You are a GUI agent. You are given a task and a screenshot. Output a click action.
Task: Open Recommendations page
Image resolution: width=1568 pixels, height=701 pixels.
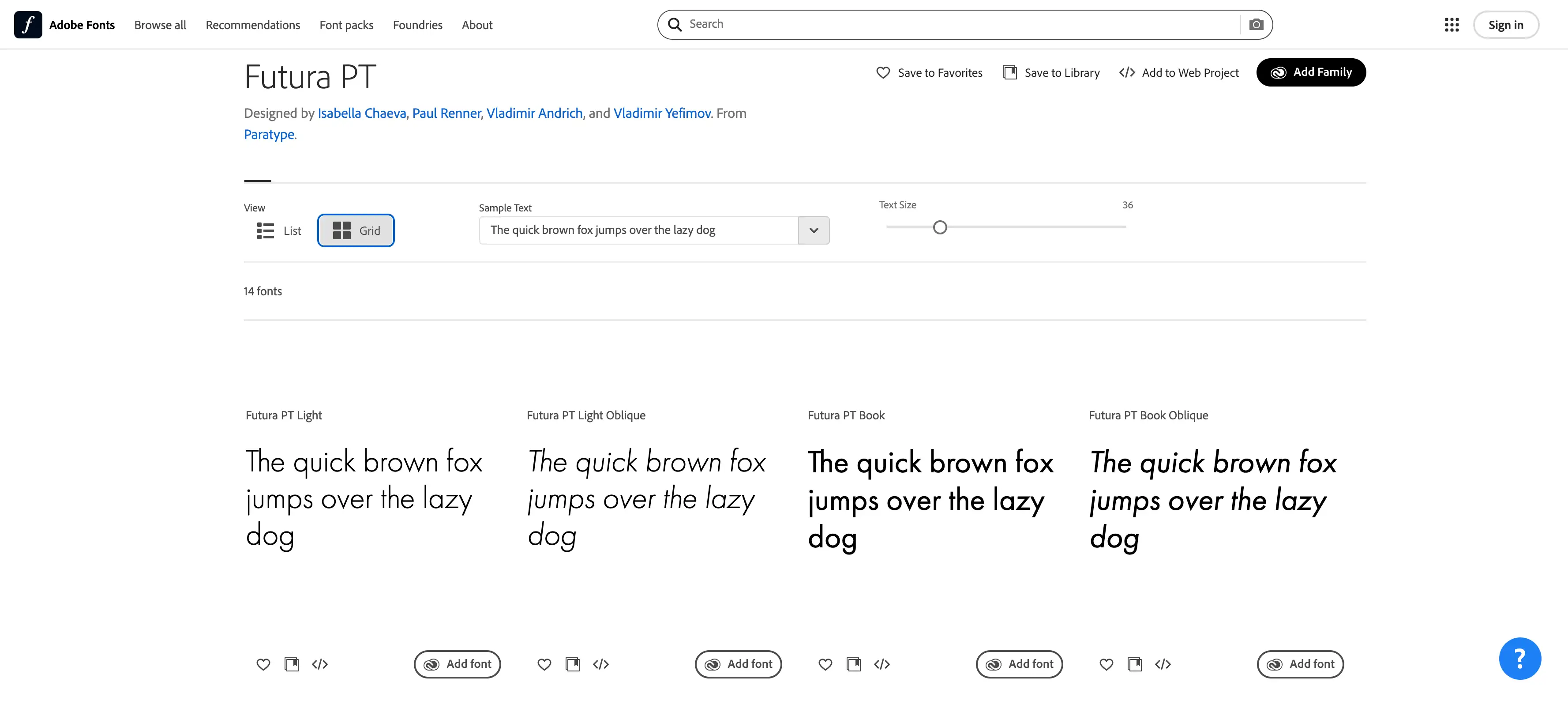(253, 25)
